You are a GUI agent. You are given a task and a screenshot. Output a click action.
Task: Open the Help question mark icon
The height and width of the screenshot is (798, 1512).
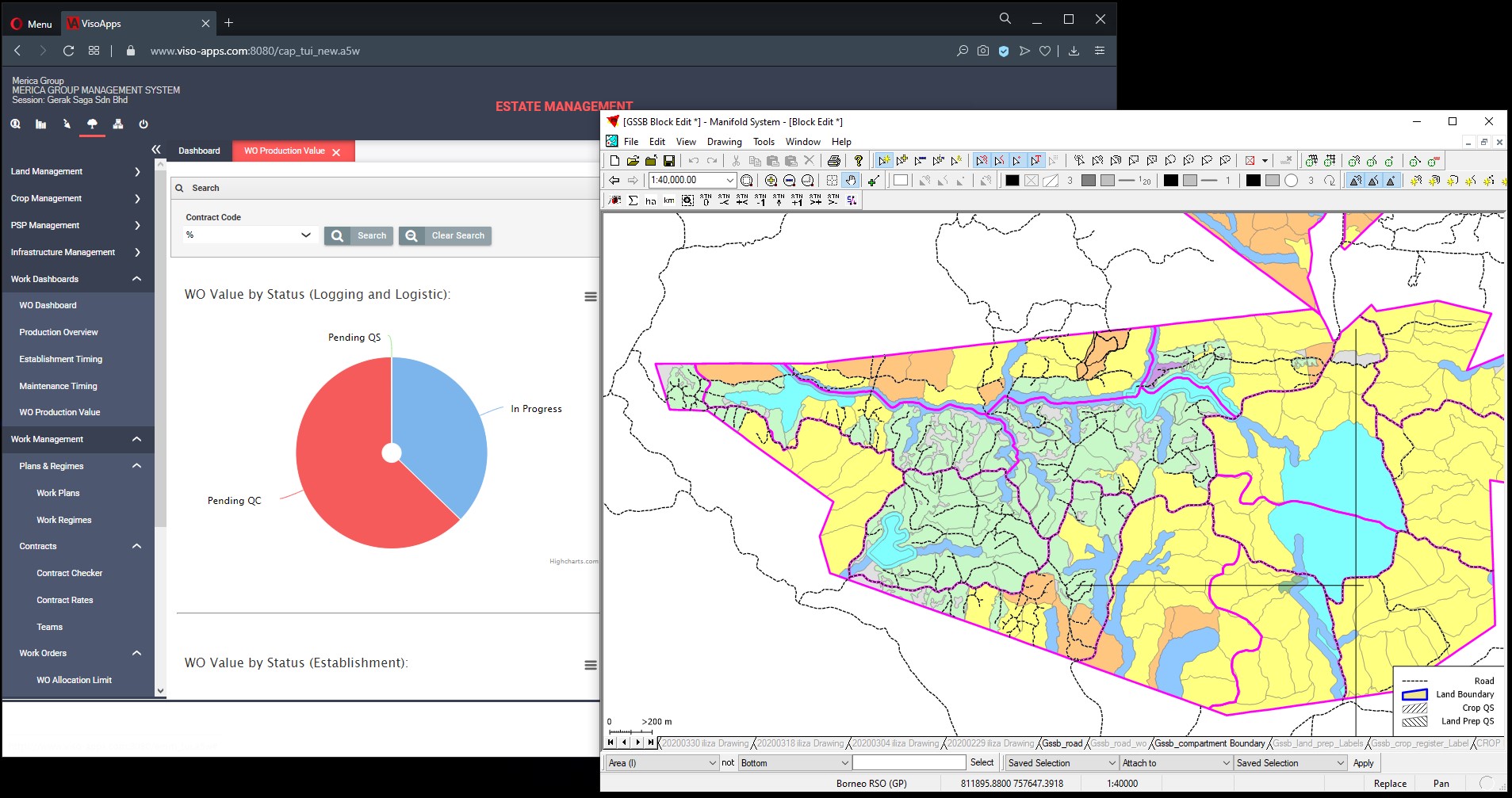(x=858, y=161)
